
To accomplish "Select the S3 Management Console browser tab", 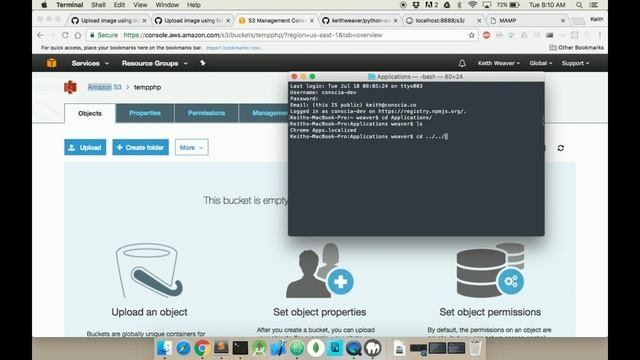I will pyautogui.click(x=276, y=20).
